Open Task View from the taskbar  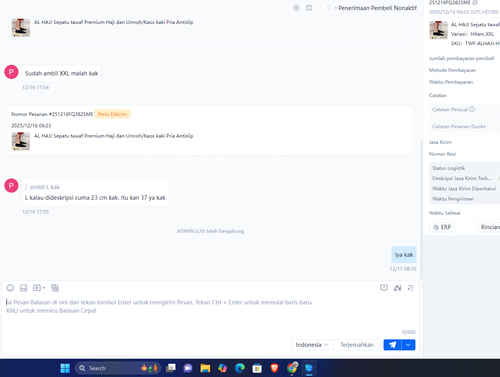[171, 368]
